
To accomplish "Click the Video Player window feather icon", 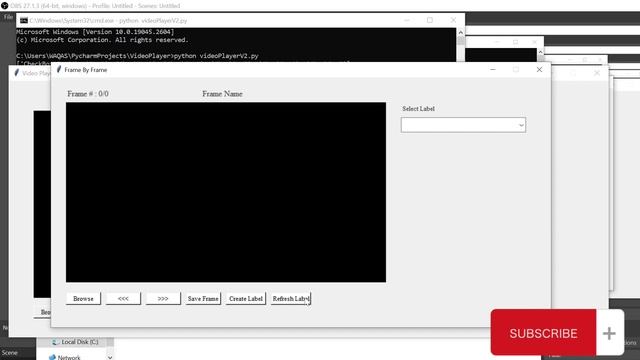I will tap(17, 73).
